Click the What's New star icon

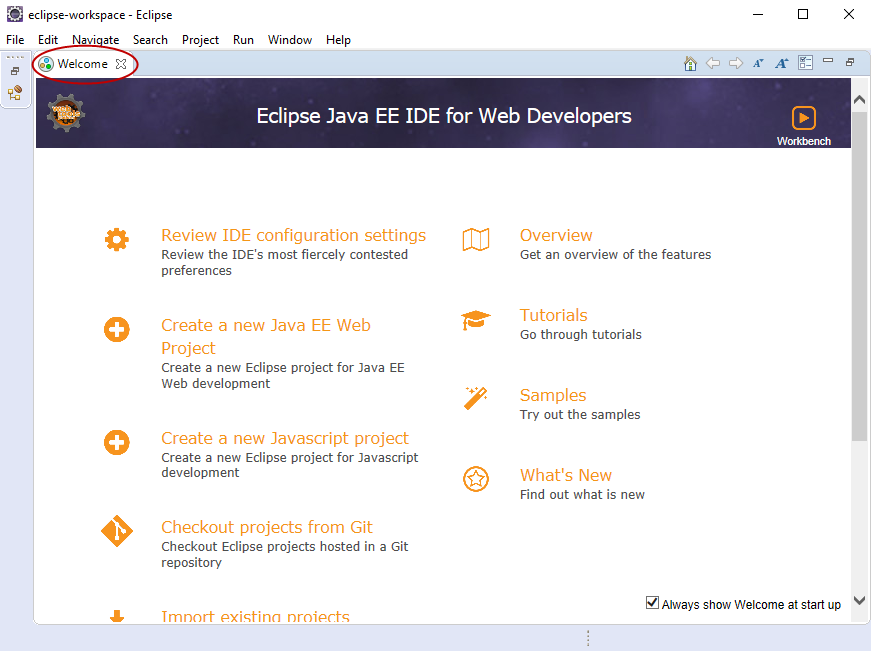pos(476,479)
